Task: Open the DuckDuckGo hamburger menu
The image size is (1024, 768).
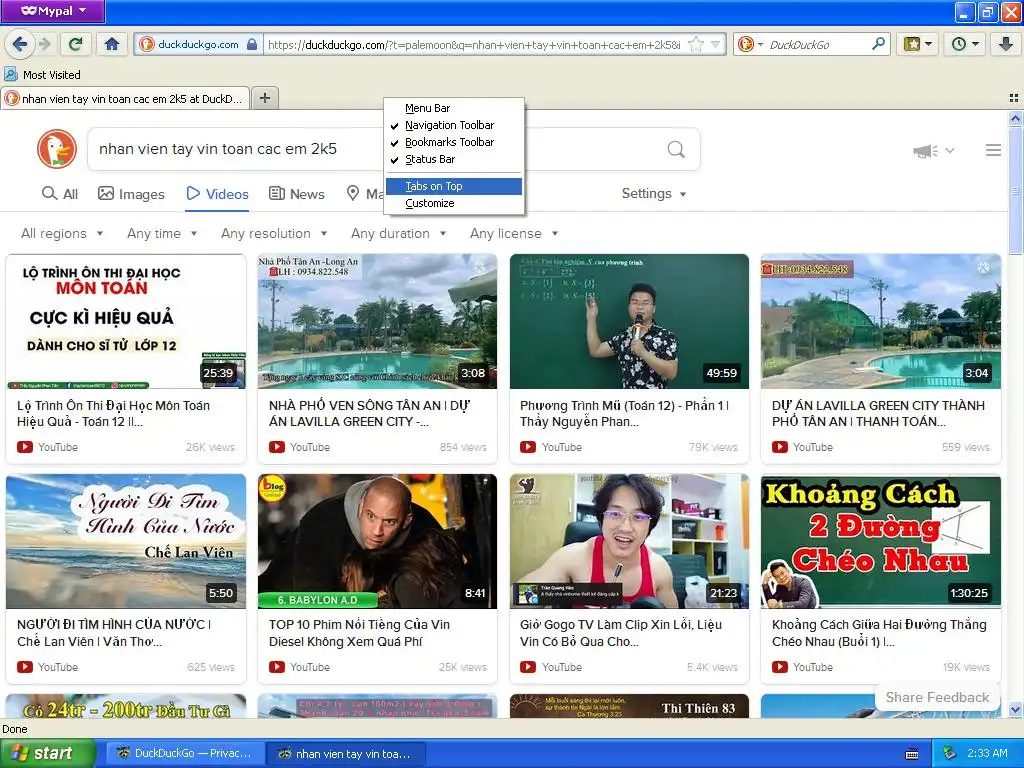Action: pyautogui.click(x=993, y=150)
